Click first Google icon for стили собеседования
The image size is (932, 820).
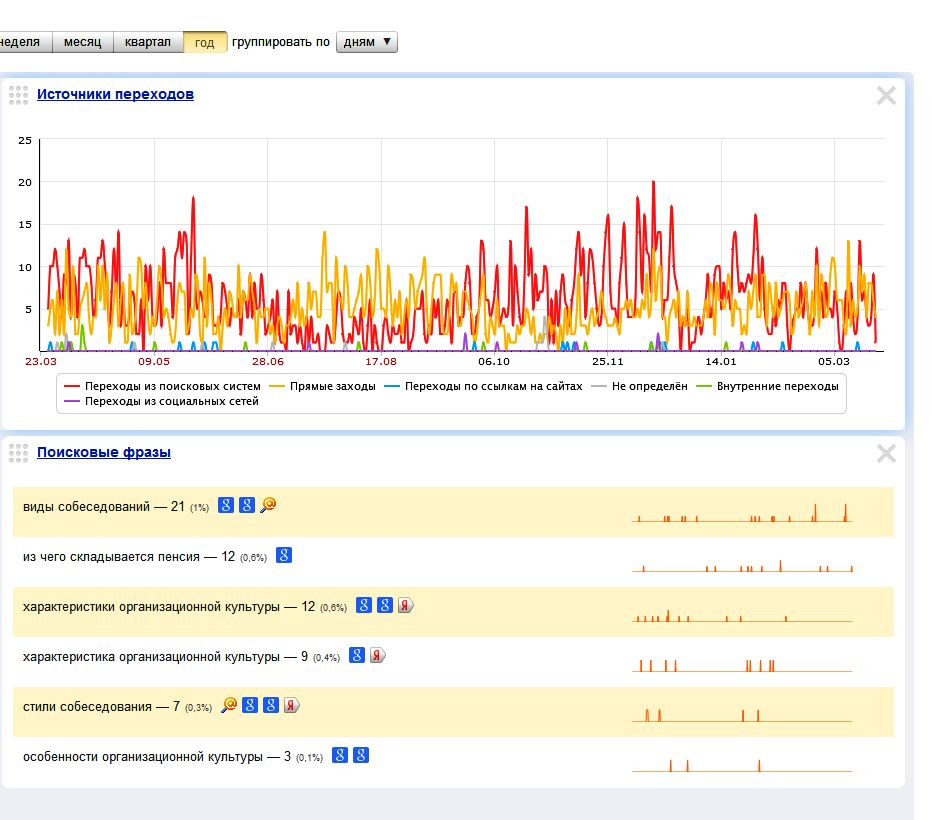click(x=250, y=705)
